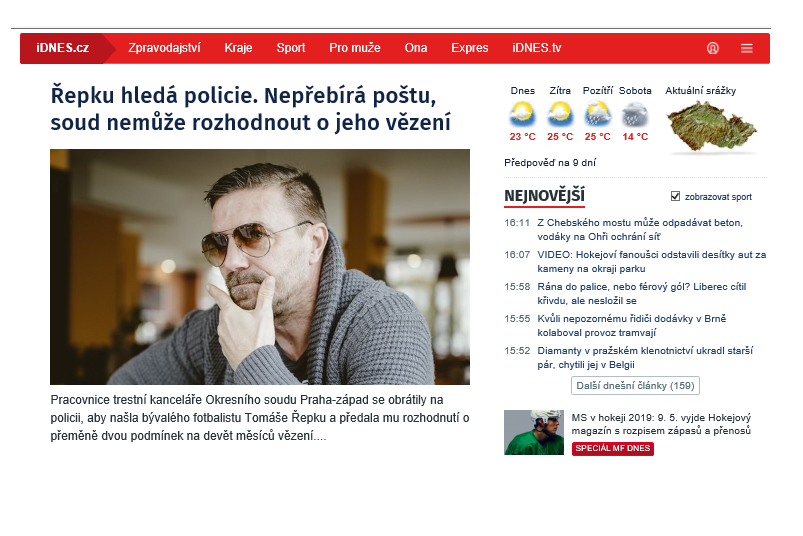Click the iDNES.cz logo
This screenshot has height=536, width=803.
point(62,48)
